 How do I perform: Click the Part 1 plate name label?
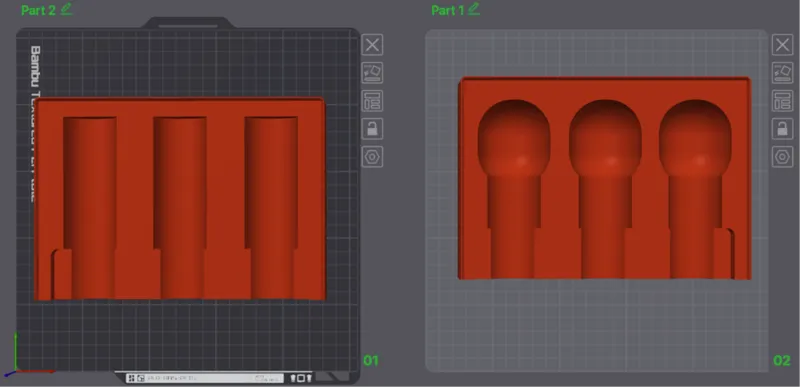[447, 10]
